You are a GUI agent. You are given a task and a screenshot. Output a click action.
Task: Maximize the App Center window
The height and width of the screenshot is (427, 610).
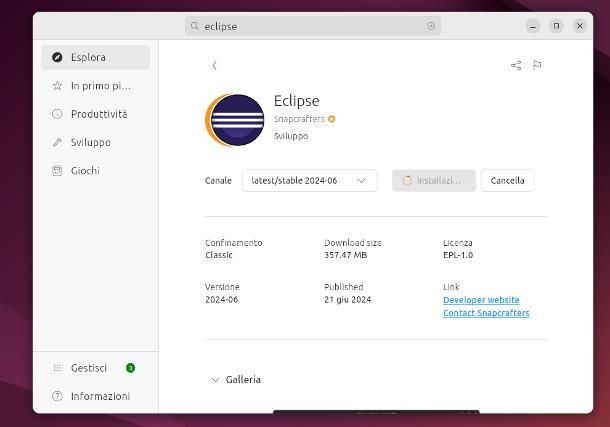(x=556, y=26)
